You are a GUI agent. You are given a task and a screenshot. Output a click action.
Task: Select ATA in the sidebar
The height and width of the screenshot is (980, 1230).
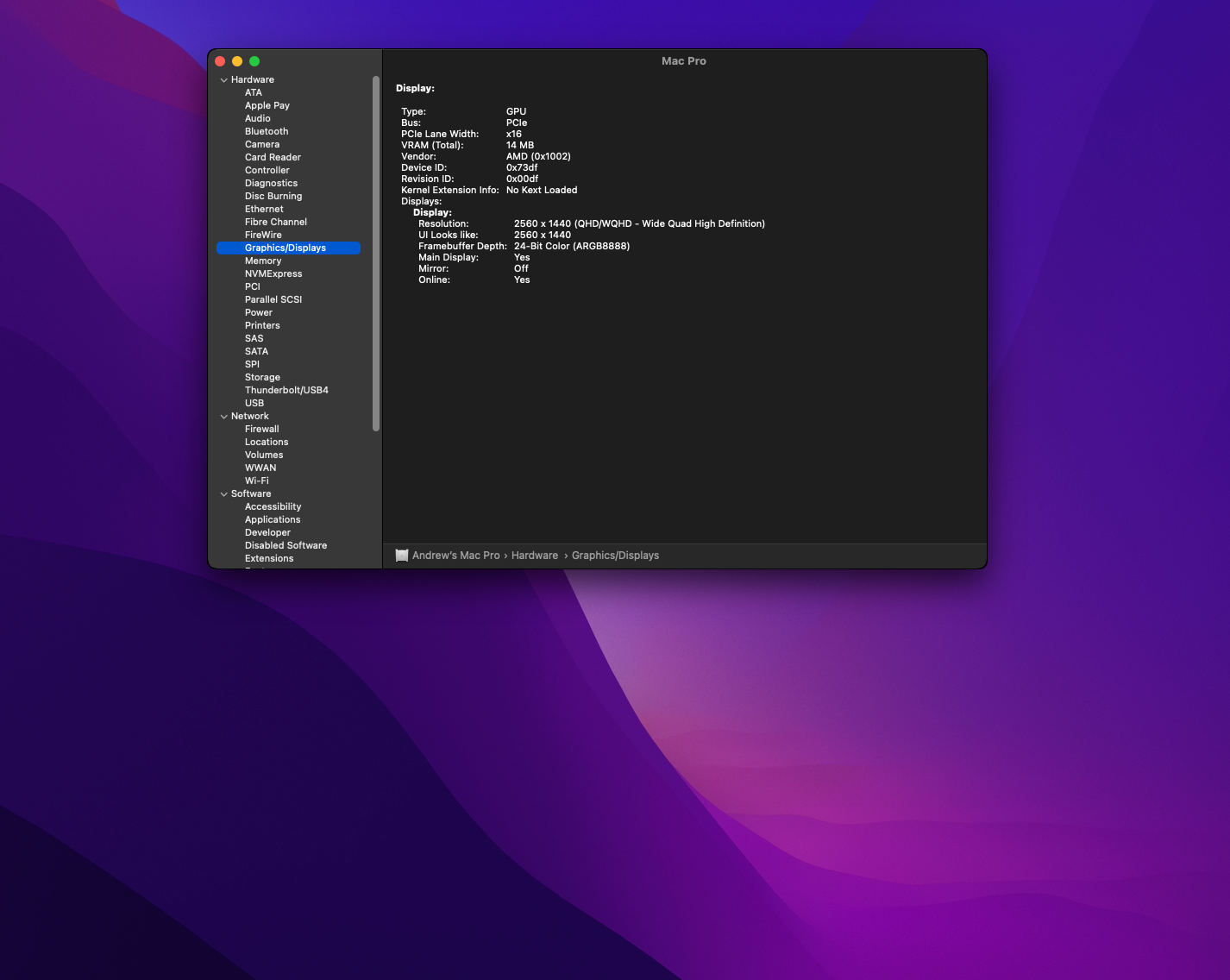254,93
